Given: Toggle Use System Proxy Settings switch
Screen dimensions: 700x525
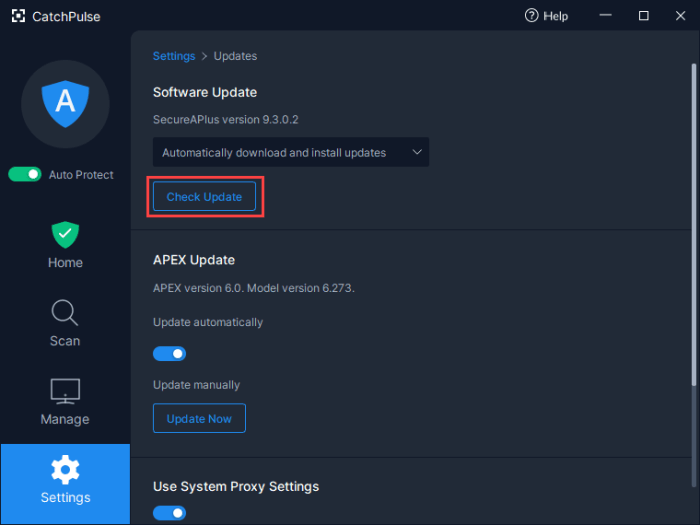Looking at the screenshot, I should pos(169,513).
